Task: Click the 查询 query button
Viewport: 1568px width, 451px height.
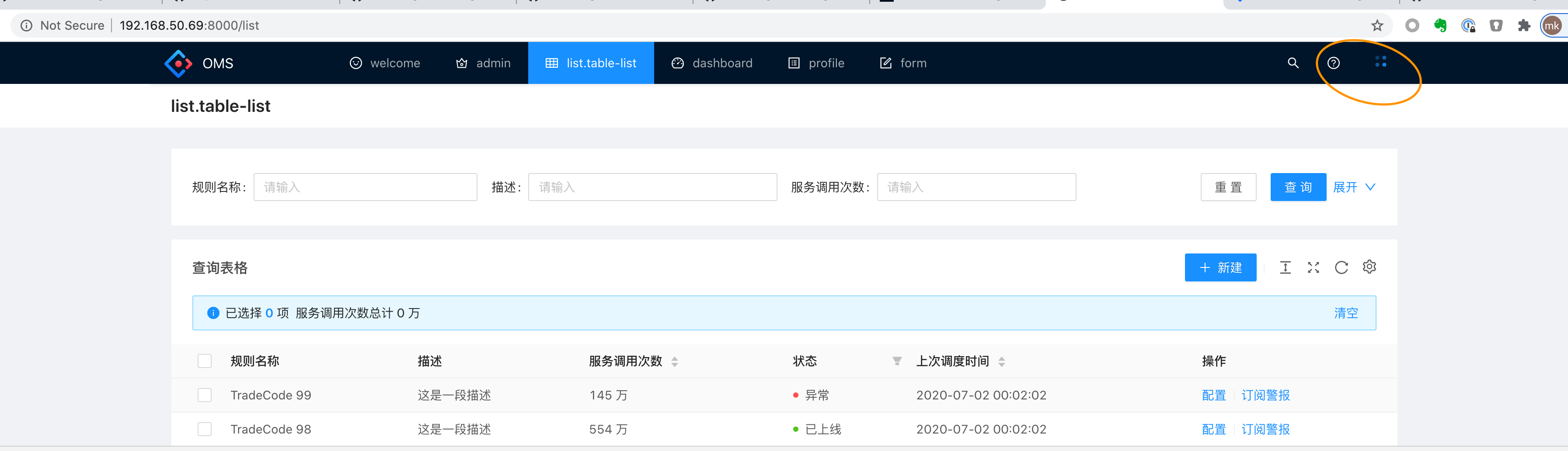Action: [x=1298, y=187]
